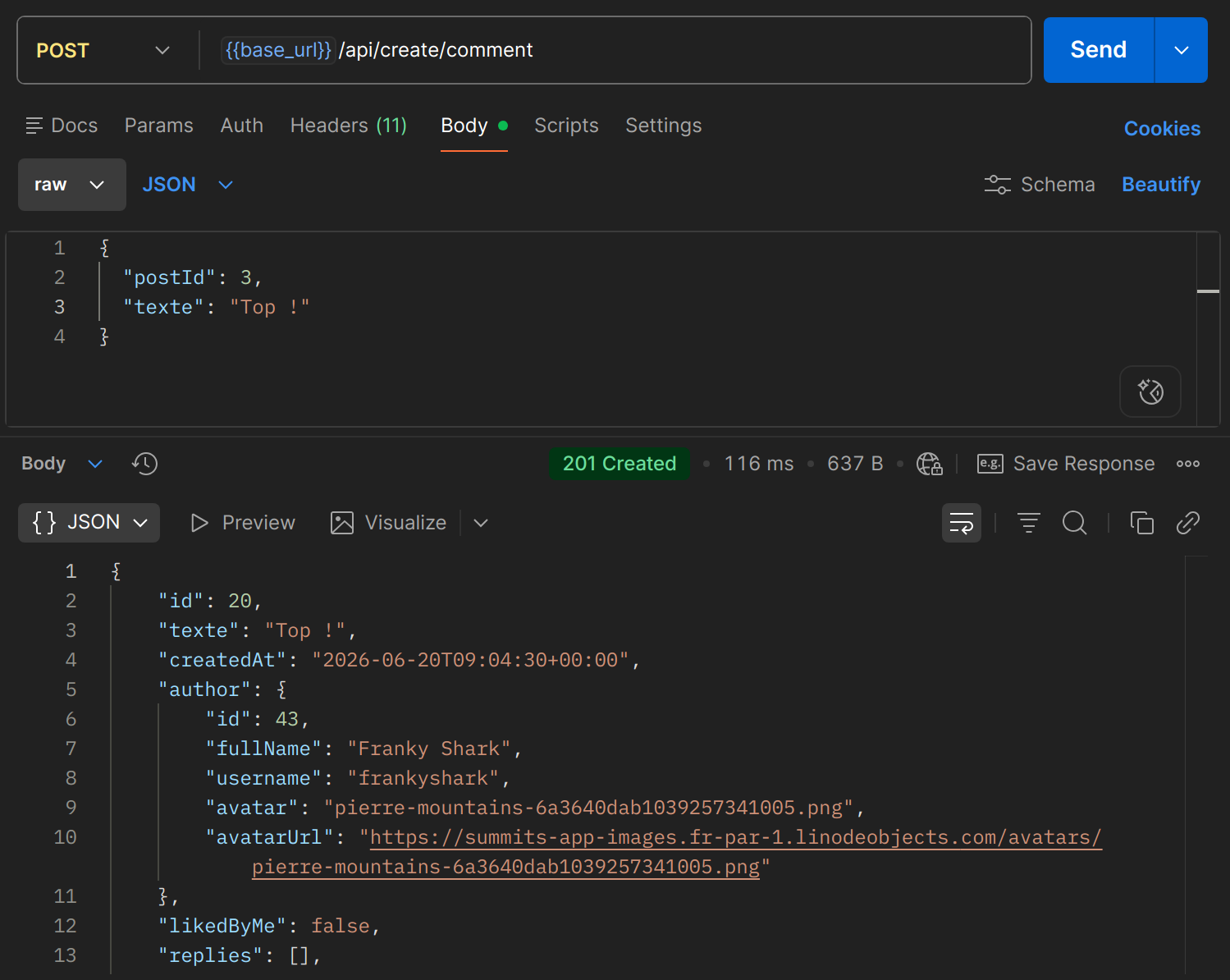Click the "texte": "Top !" line in request body
The height and width of the screenshot is (980, 1230).
coord(217,307)
